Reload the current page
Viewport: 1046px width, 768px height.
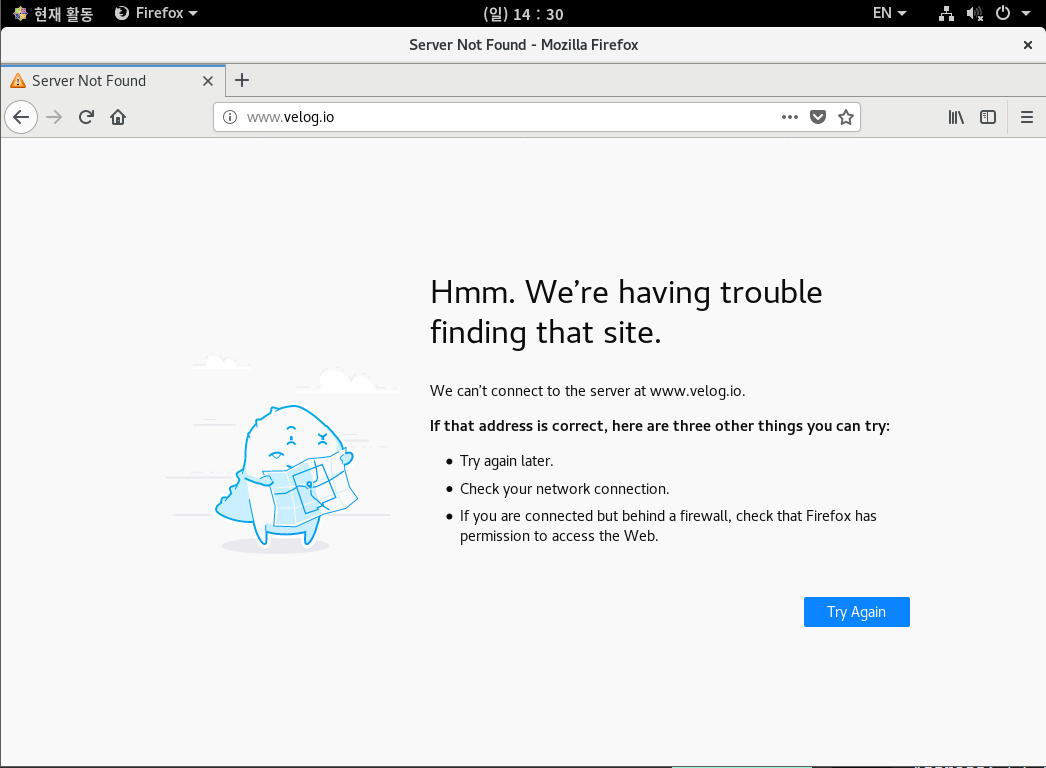click(86, 117)
